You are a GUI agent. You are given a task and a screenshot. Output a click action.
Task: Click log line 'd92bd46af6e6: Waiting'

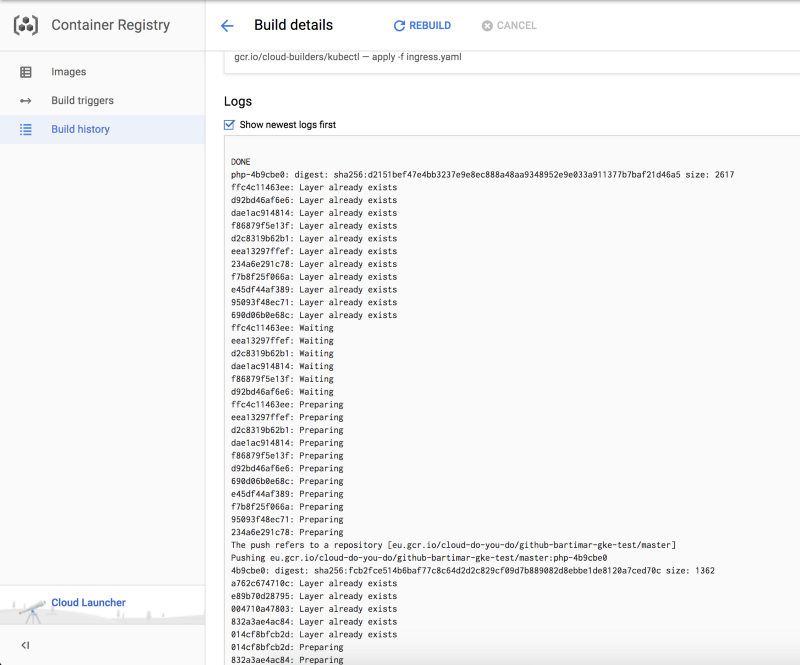tap(282, 391)
